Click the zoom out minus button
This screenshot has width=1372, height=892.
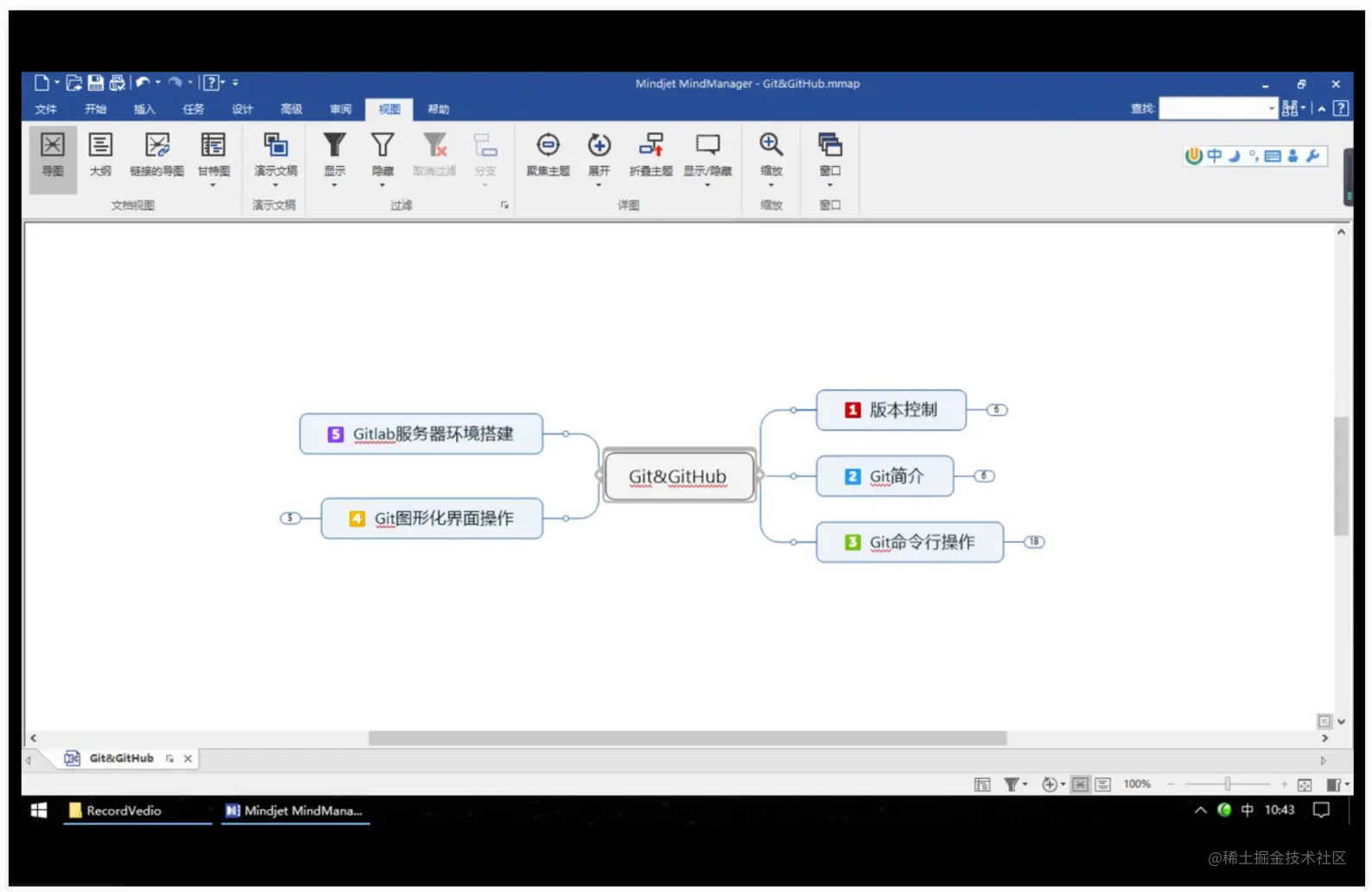(x=1171, y=785)
